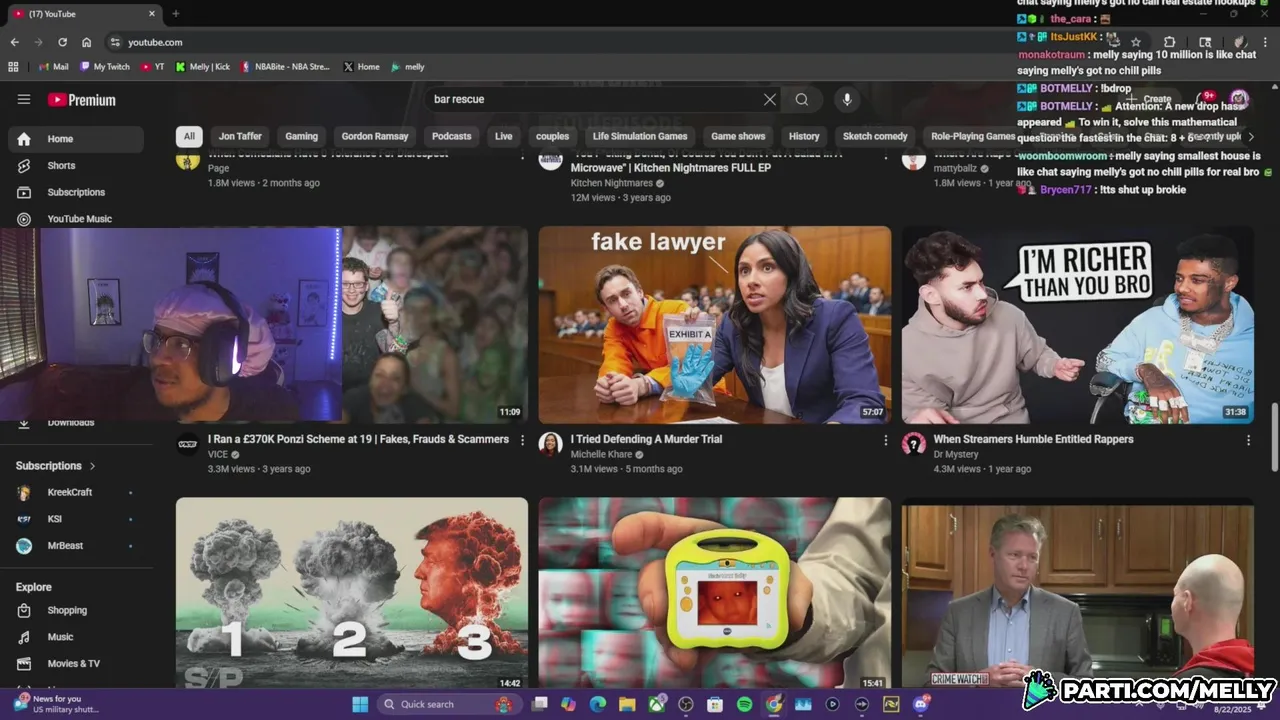Select the Jon Taffer filter chip

[240, 137]
